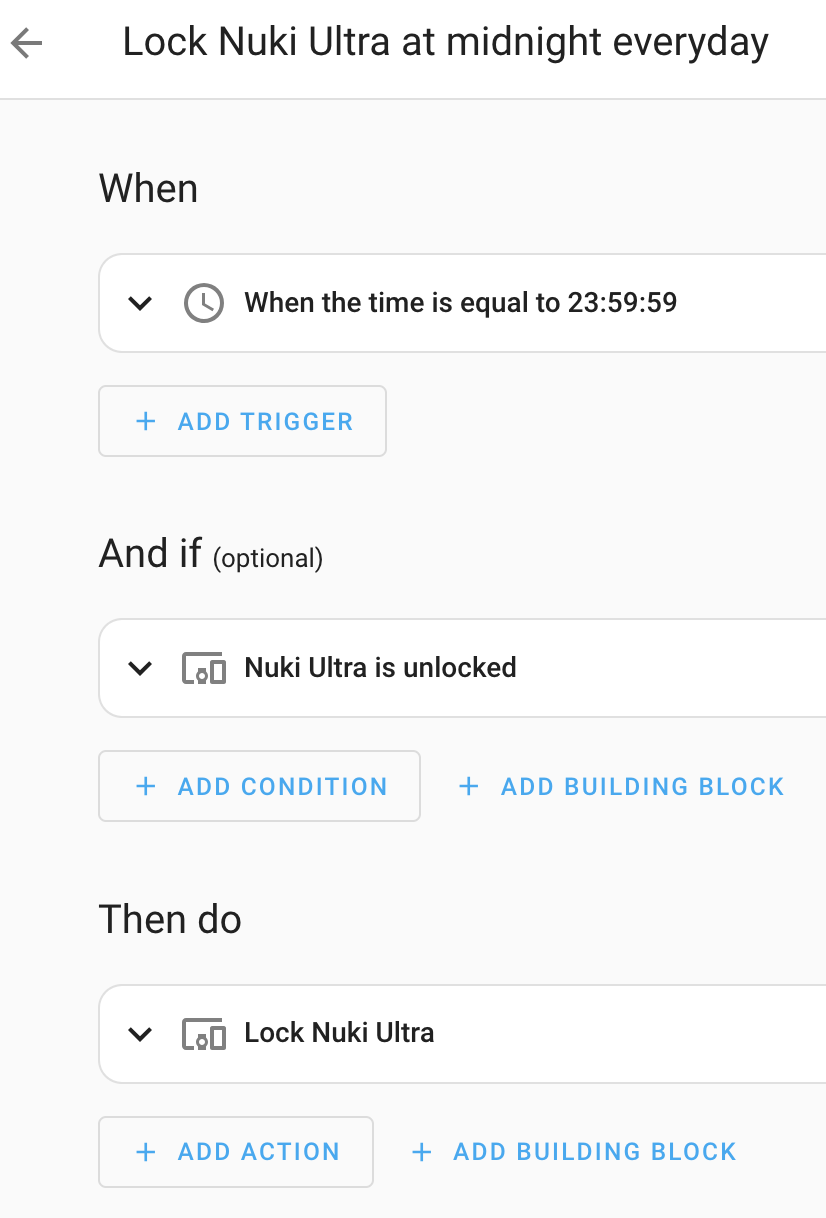
Task: Add building block under Then do section
Action: pyautogui.click(x=574, y=1152)
